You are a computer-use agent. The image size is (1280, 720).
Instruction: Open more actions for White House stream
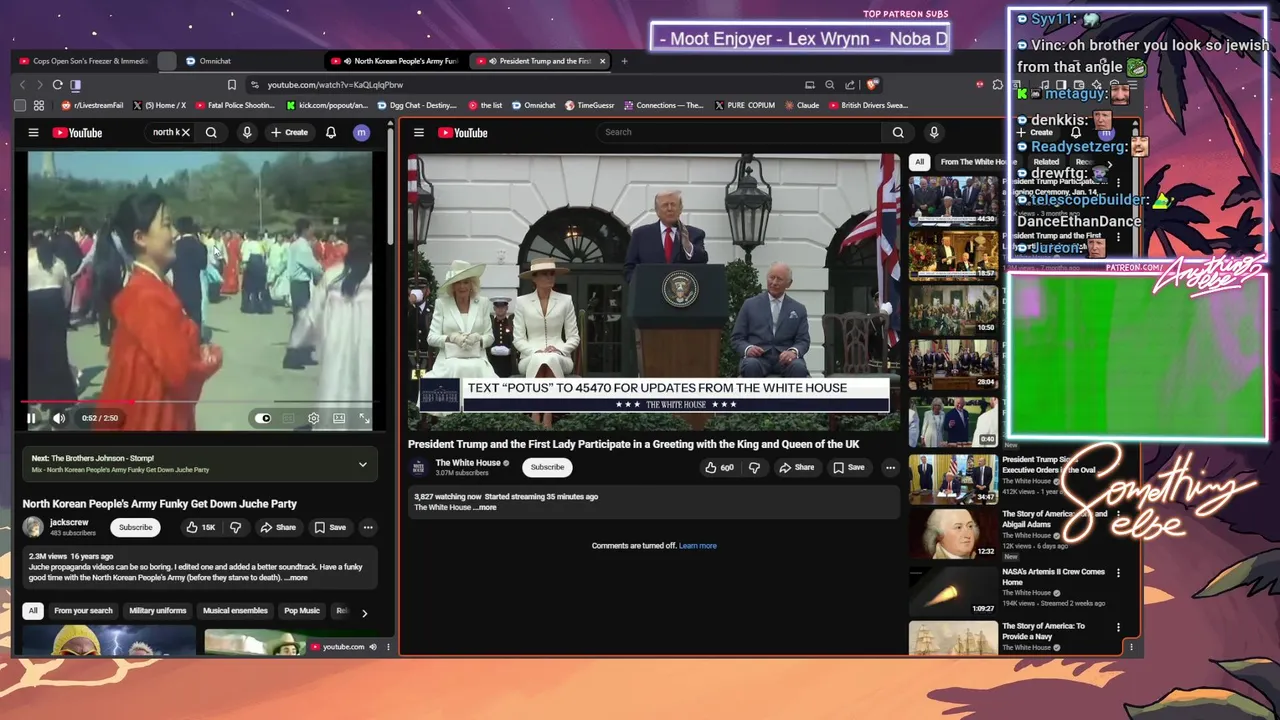(x=890, y=467)
